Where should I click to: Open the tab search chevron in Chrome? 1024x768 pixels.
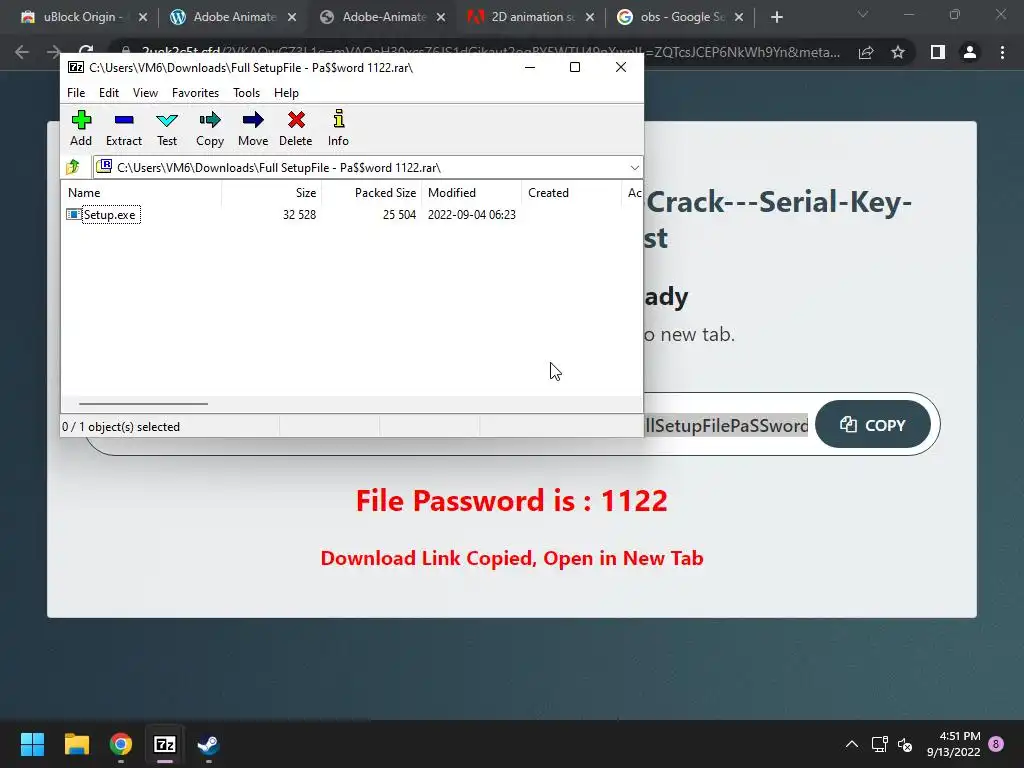863,14
